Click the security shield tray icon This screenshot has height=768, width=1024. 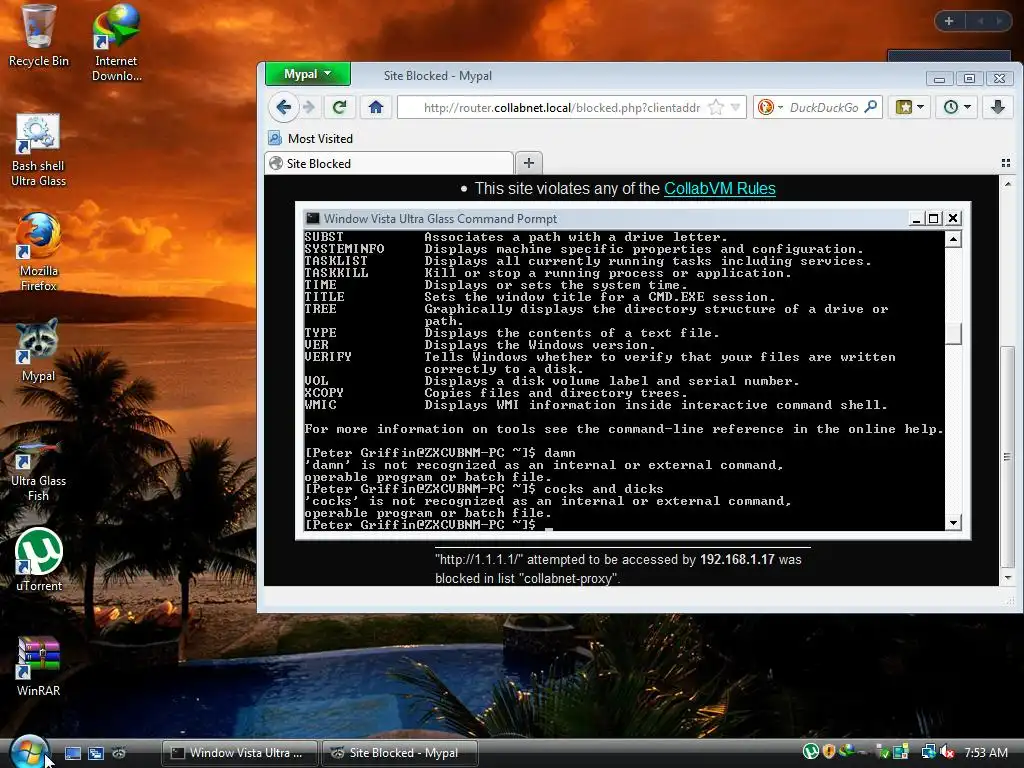829,752
